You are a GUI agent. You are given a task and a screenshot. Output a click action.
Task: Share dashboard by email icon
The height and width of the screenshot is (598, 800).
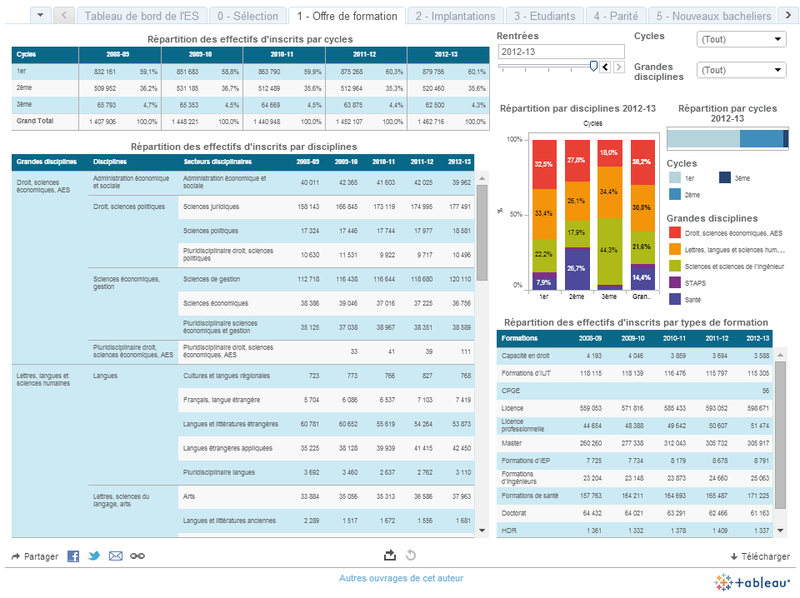point(116,556)
